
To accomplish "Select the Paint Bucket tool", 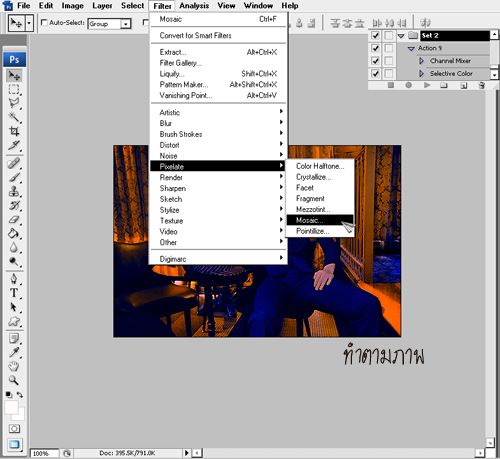I will [x=14, y=233].
